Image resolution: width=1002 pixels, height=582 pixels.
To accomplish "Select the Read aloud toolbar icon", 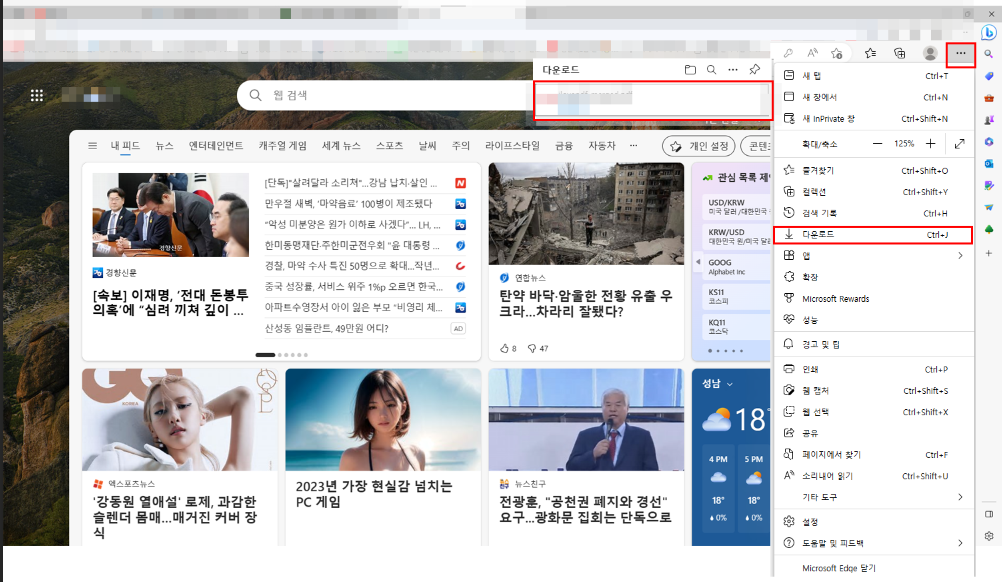I will tap(813, 54).
